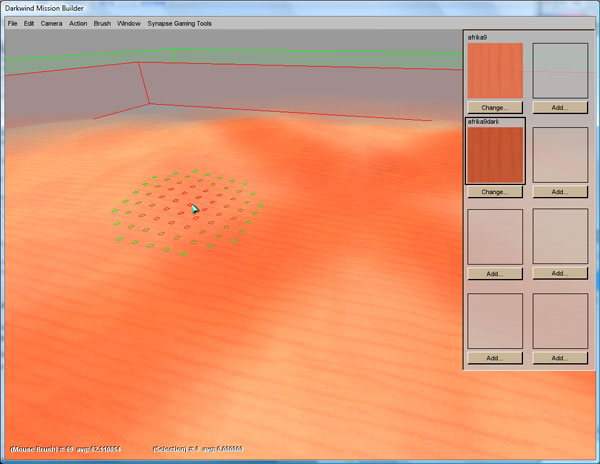The width and height of the screenshot is (600, 464).
Task: Open the File menu
Action: tap(13, 23)
